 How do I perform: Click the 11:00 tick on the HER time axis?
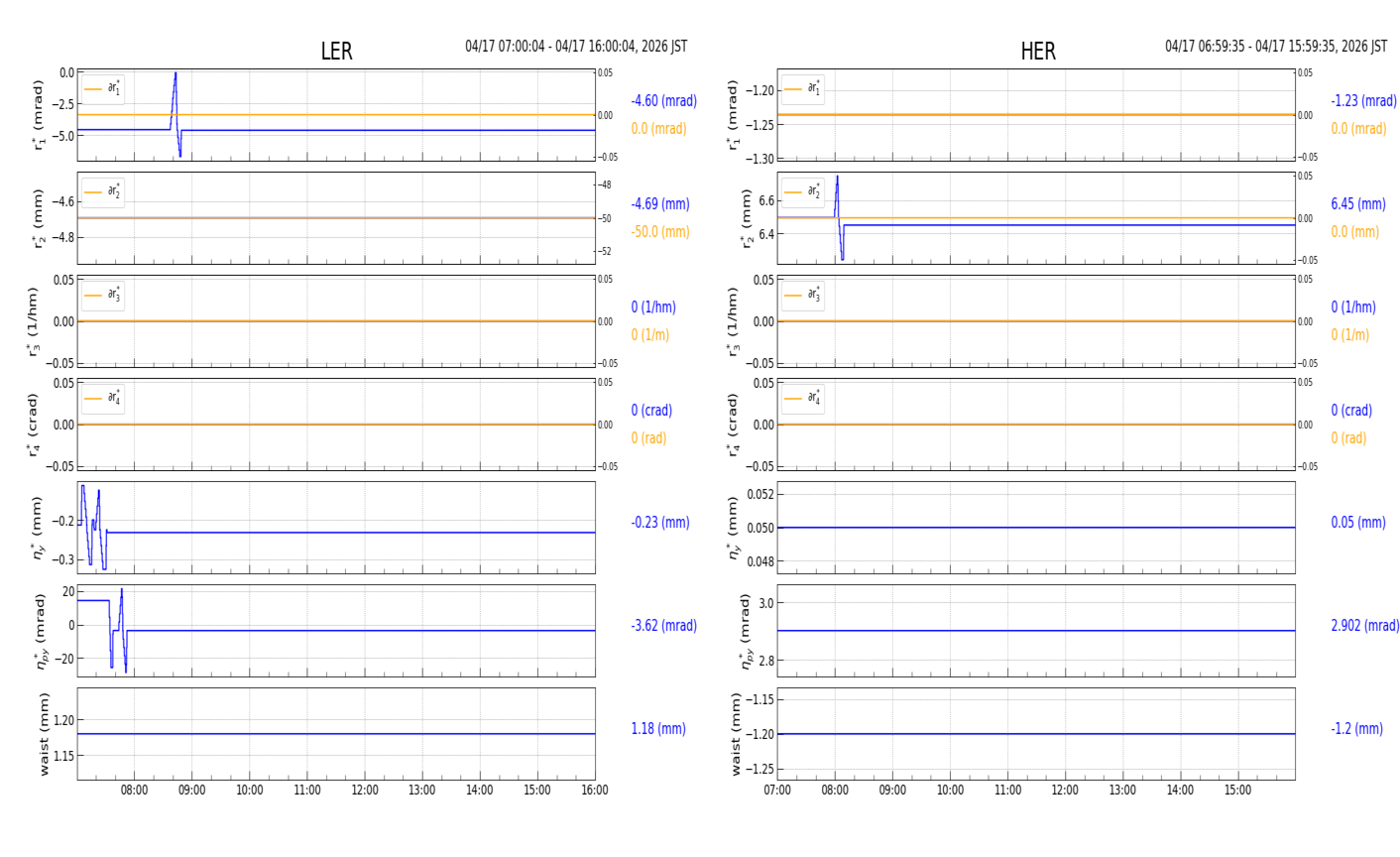click(x=1007, y=791)
